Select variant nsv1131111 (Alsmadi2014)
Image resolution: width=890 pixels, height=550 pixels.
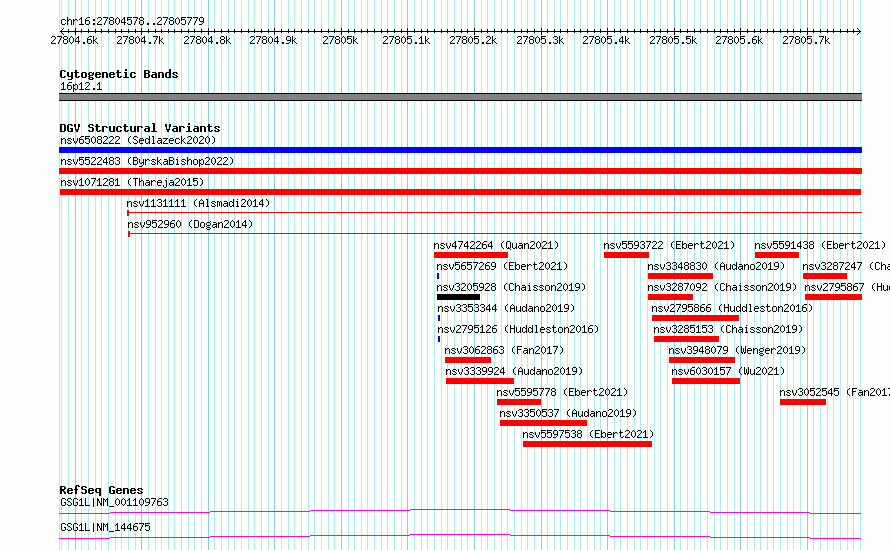pos(198,203)
